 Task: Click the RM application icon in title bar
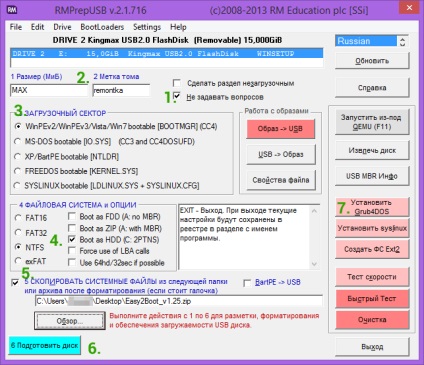point(12,10)
